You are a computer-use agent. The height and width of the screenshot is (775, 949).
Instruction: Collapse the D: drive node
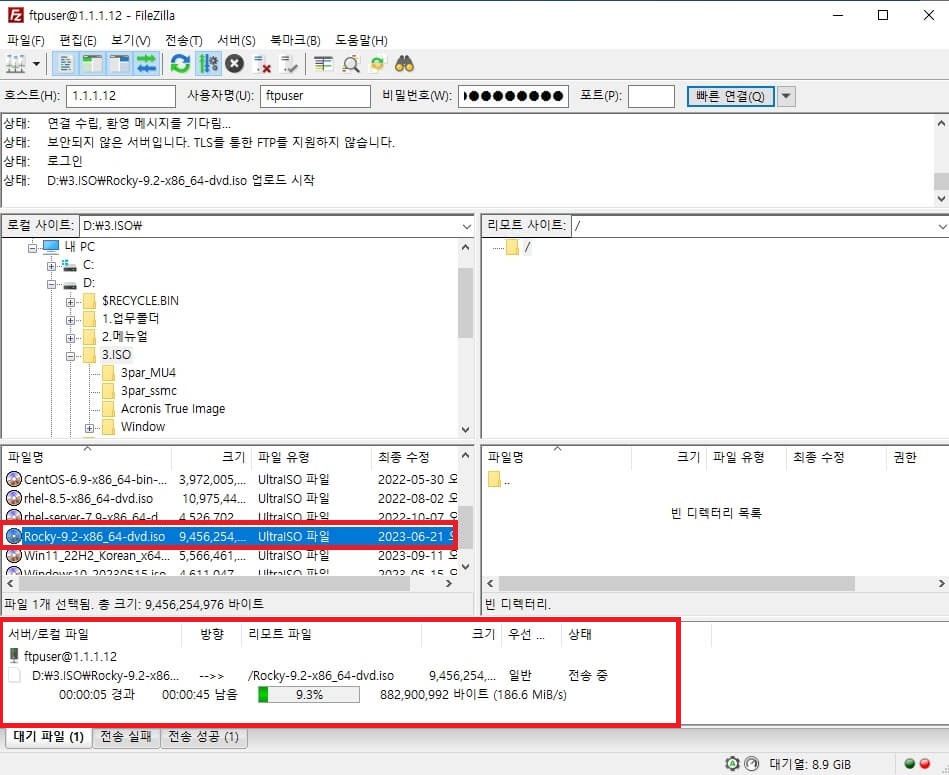[51, 284]
